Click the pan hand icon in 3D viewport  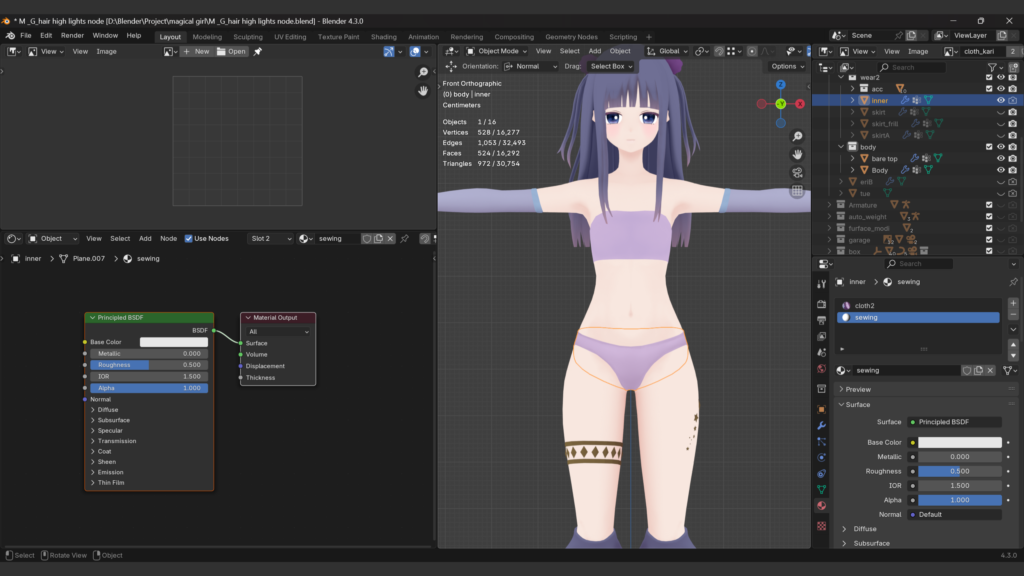797,155
